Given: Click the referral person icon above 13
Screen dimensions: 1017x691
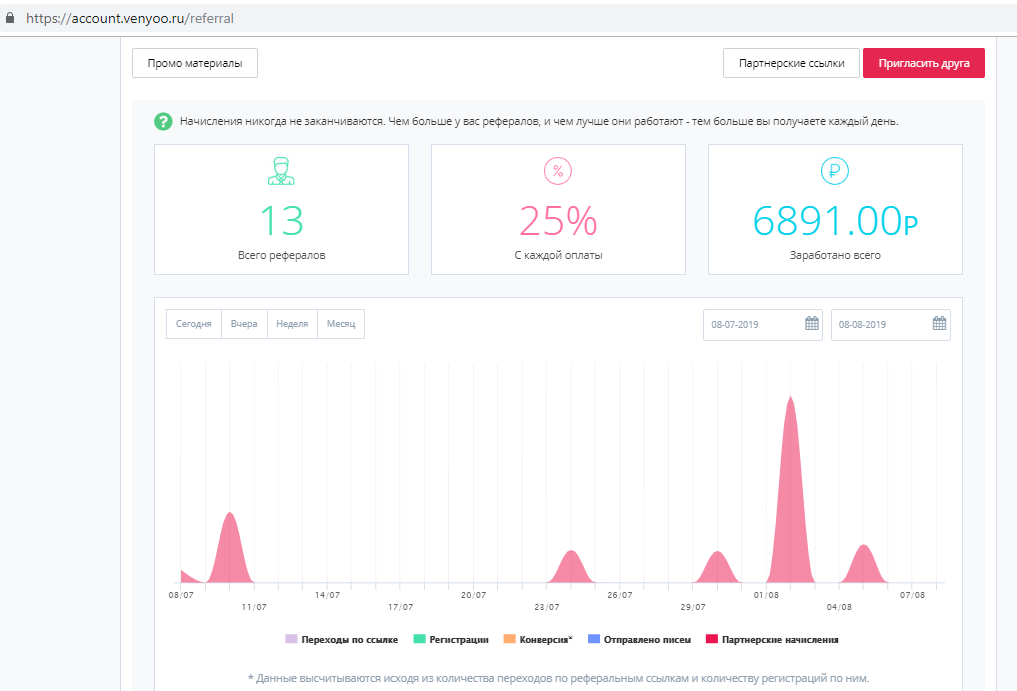Looking at the screenshot, I should coord(281,171).
